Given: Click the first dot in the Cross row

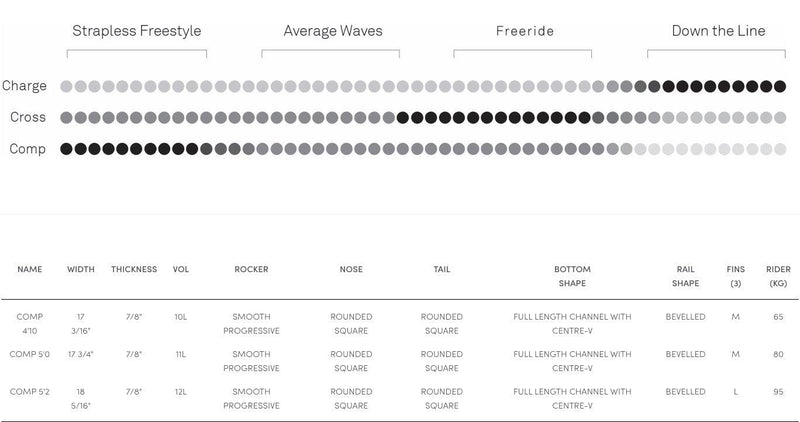Looking at the screenshot, I should [x=66, y=118].
